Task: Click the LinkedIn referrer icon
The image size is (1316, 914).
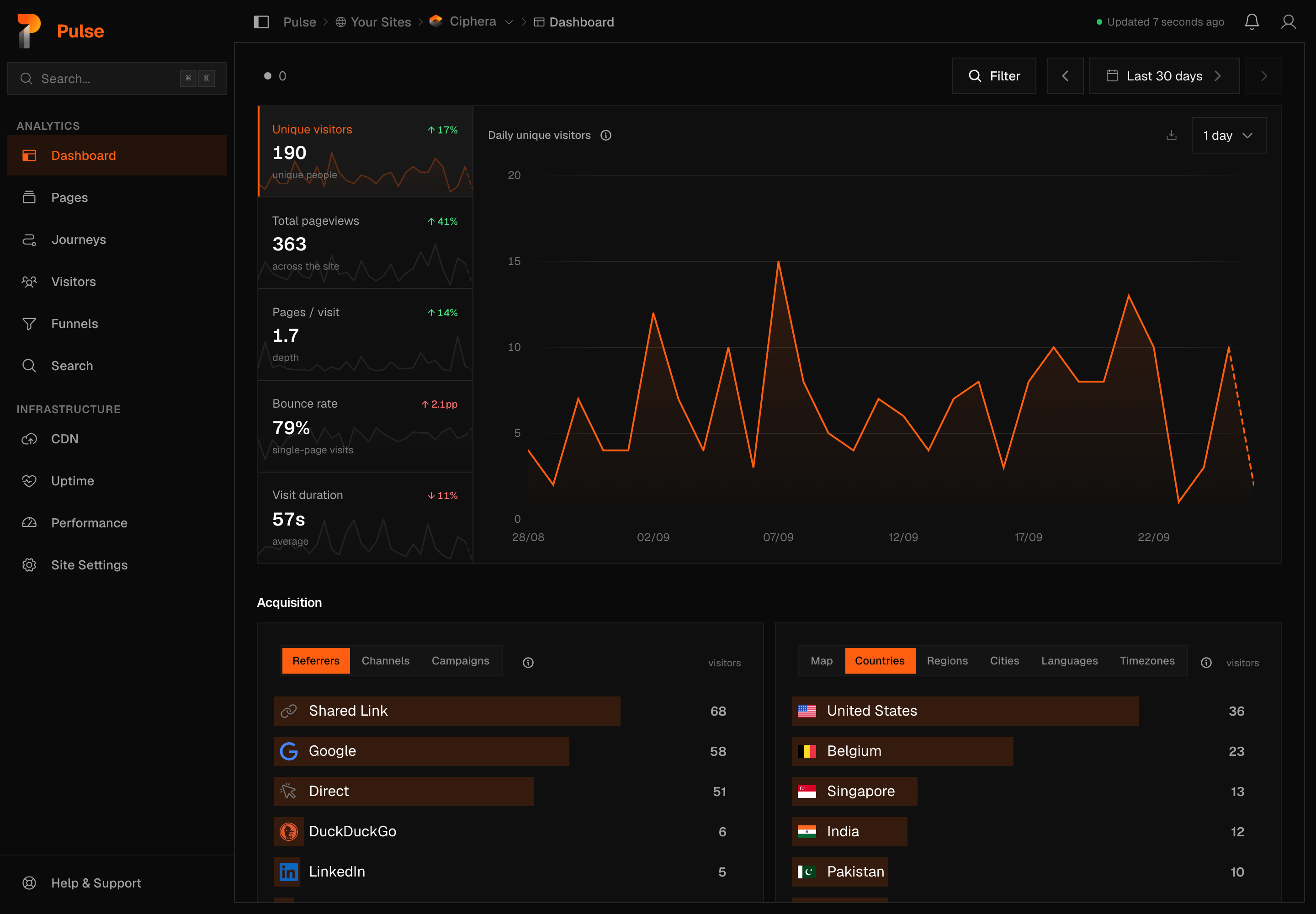Action: click(x=289, y=871)
